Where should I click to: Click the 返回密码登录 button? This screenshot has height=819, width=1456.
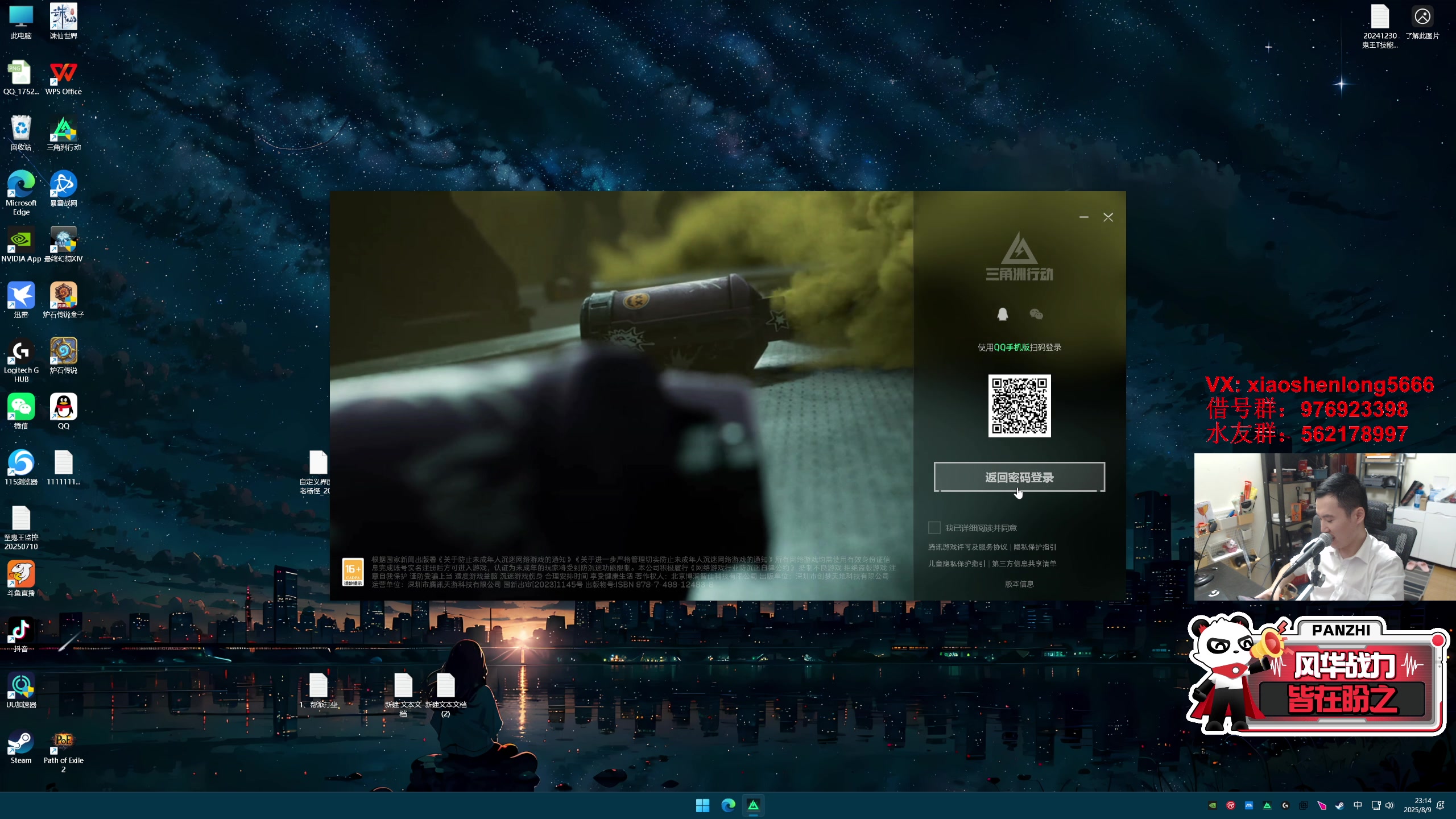pos(1019,477)
